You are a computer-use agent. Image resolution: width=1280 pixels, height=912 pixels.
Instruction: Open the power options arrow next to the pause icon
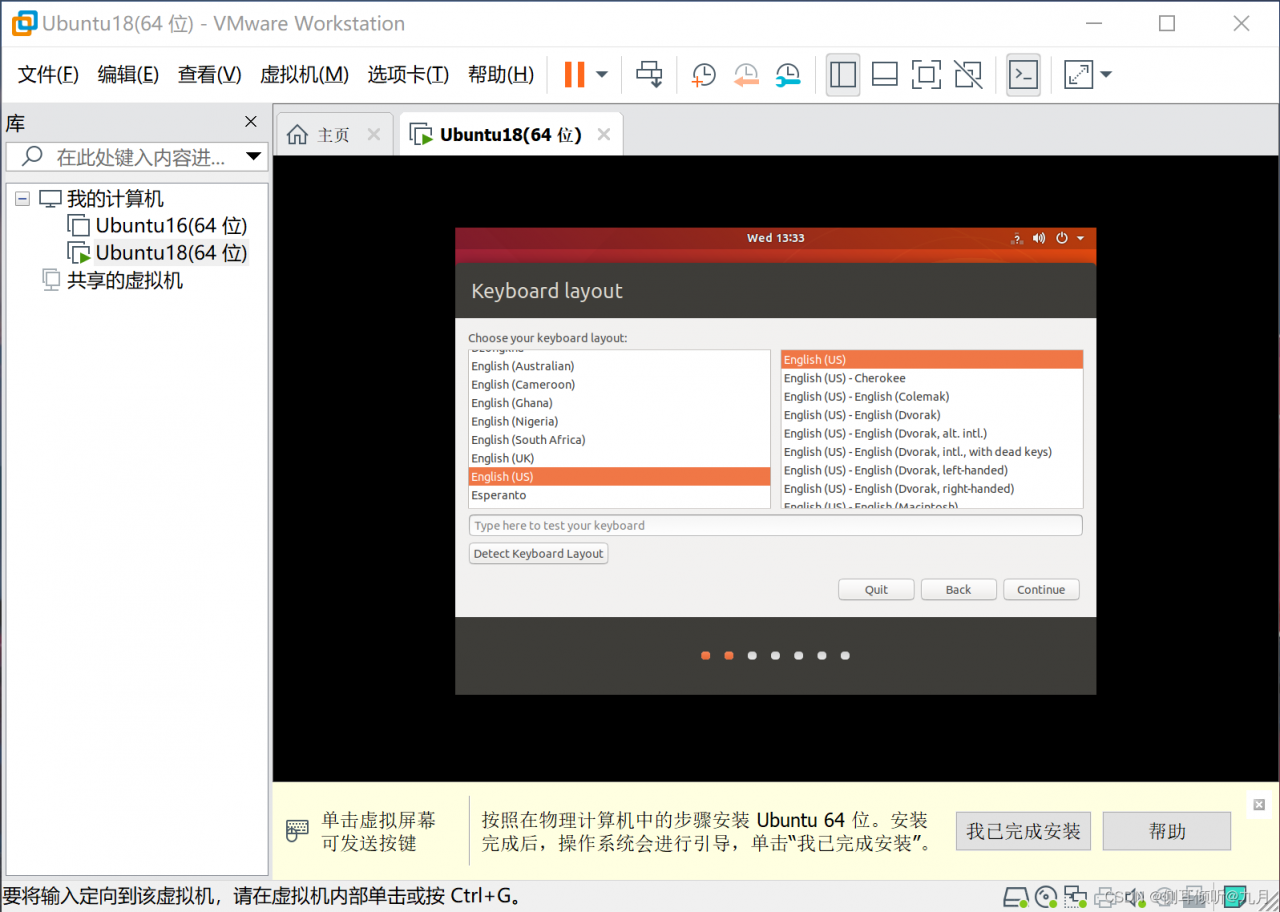(602, 74)
